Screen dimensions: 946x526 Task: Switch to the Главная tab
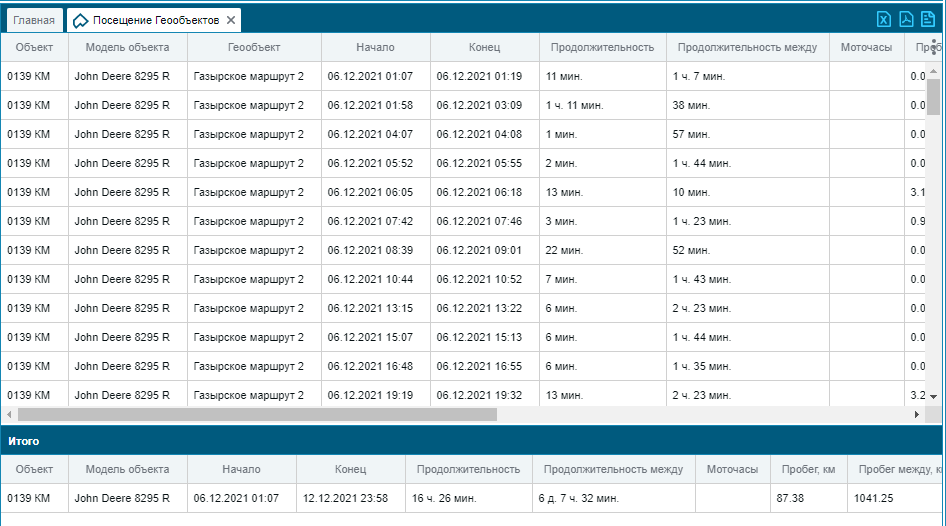click(34, 20)
